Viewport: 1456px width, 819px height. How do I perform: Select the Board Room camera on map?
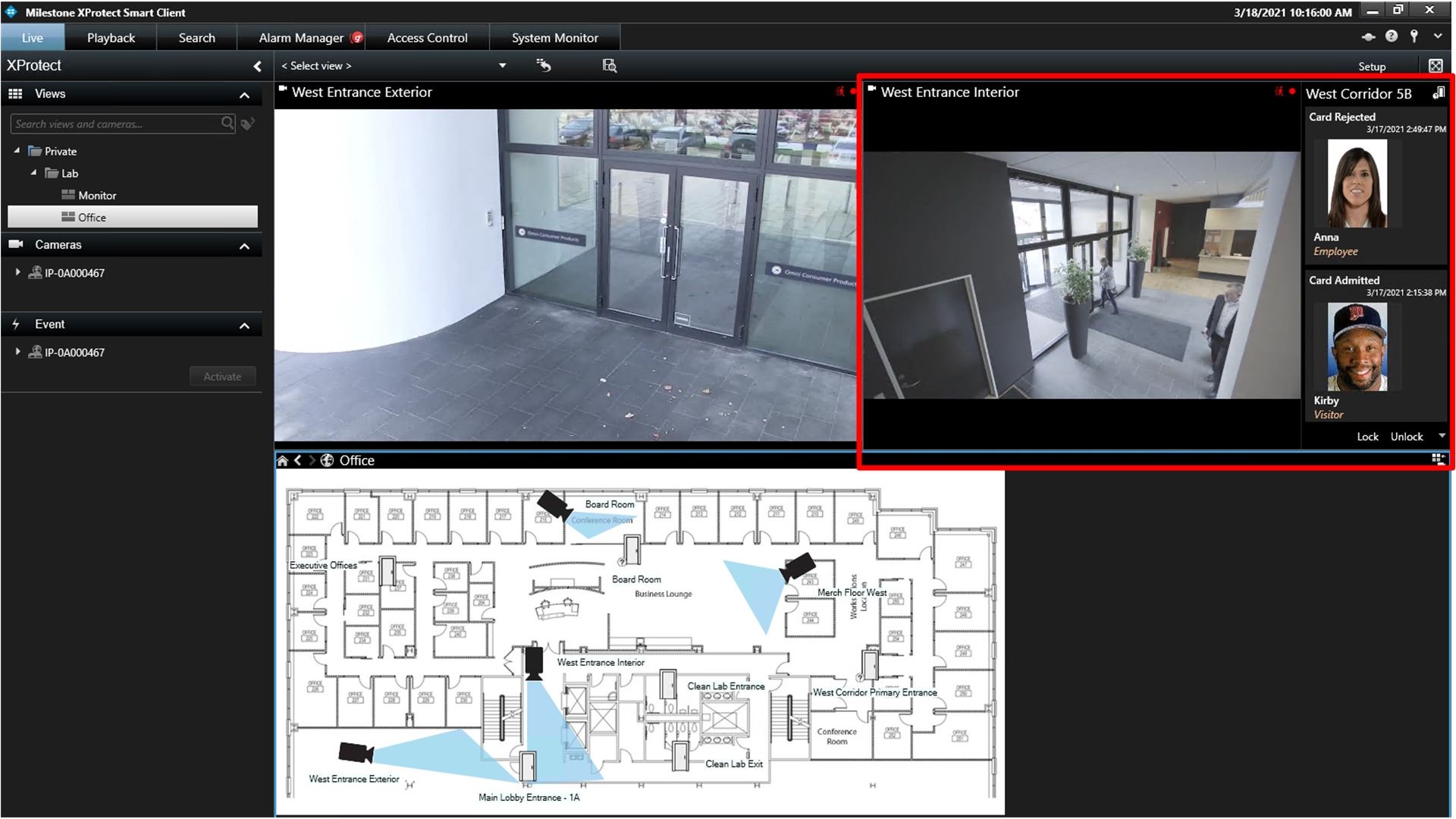coord(554,504)
